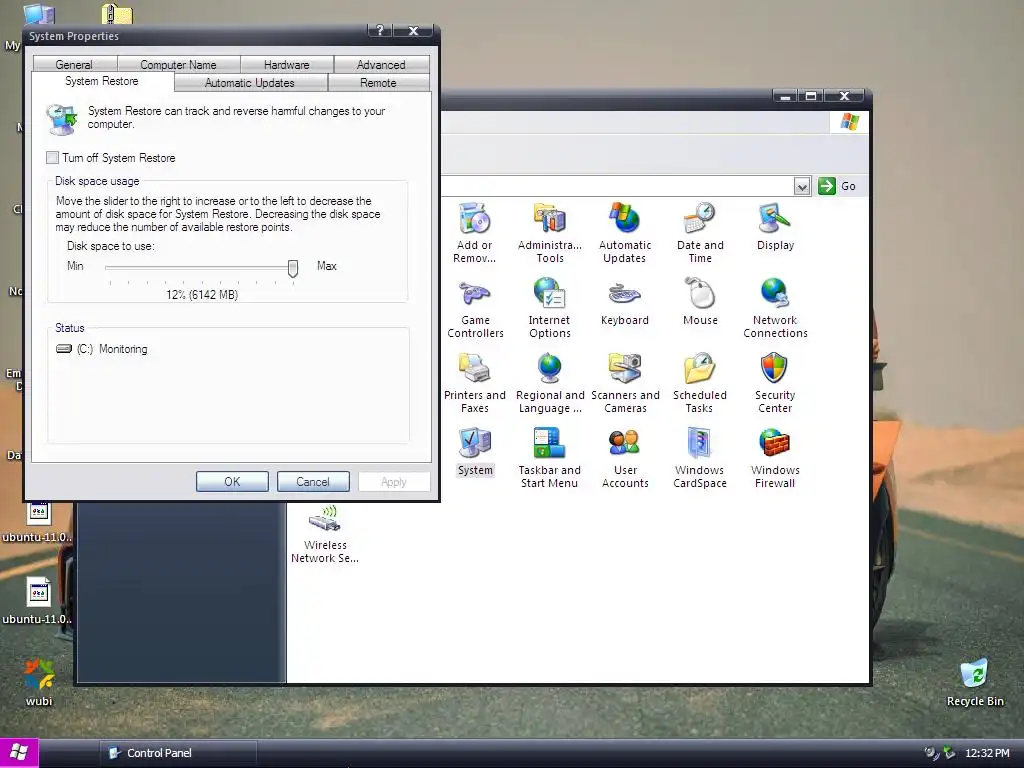The height and width of the screenshot is (768, 1024).
Task: Open Display settings icon
Action: [x=775, y=226]
